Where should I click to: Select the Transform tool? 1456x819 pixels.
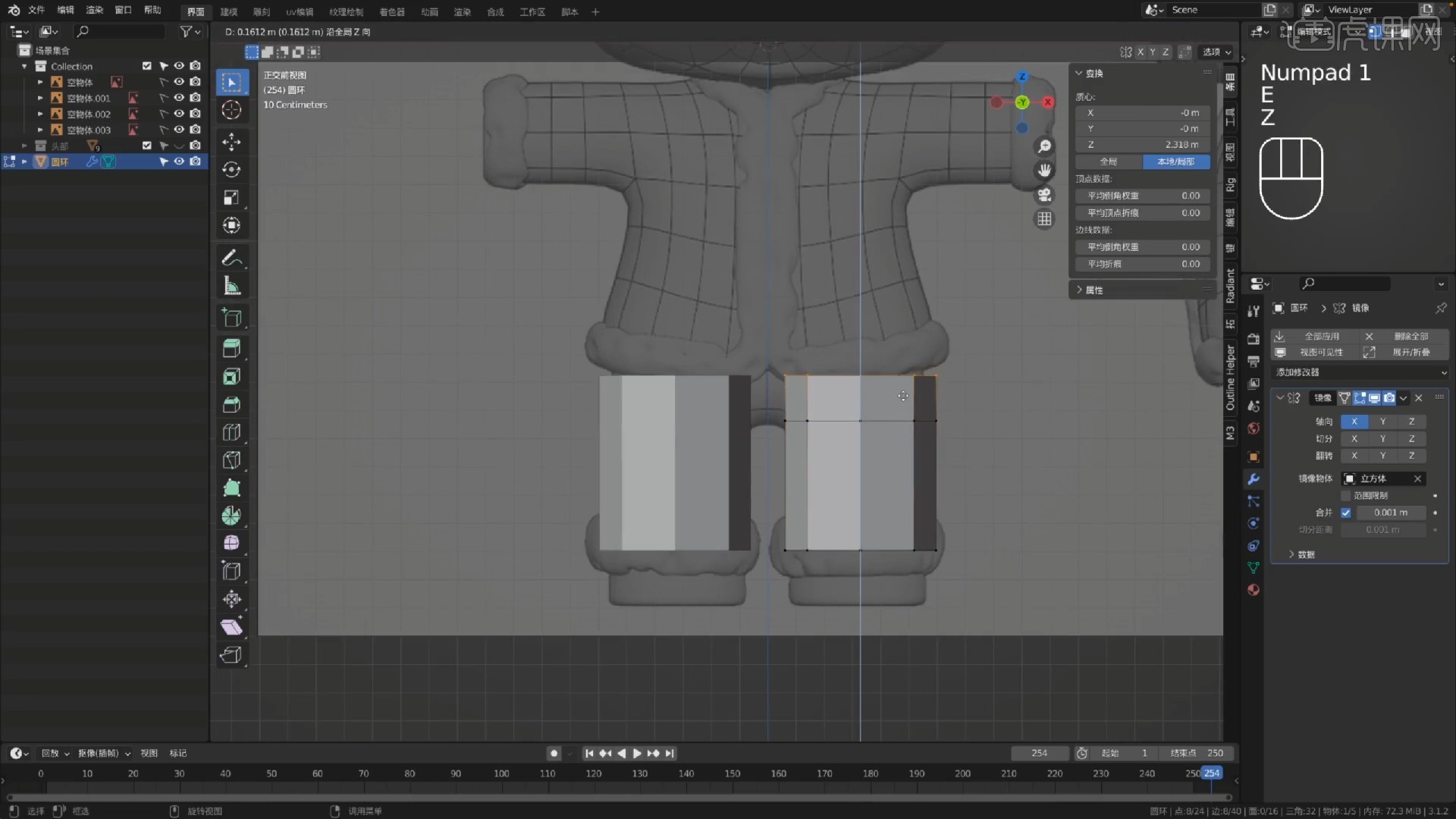(x=232, y=226)
